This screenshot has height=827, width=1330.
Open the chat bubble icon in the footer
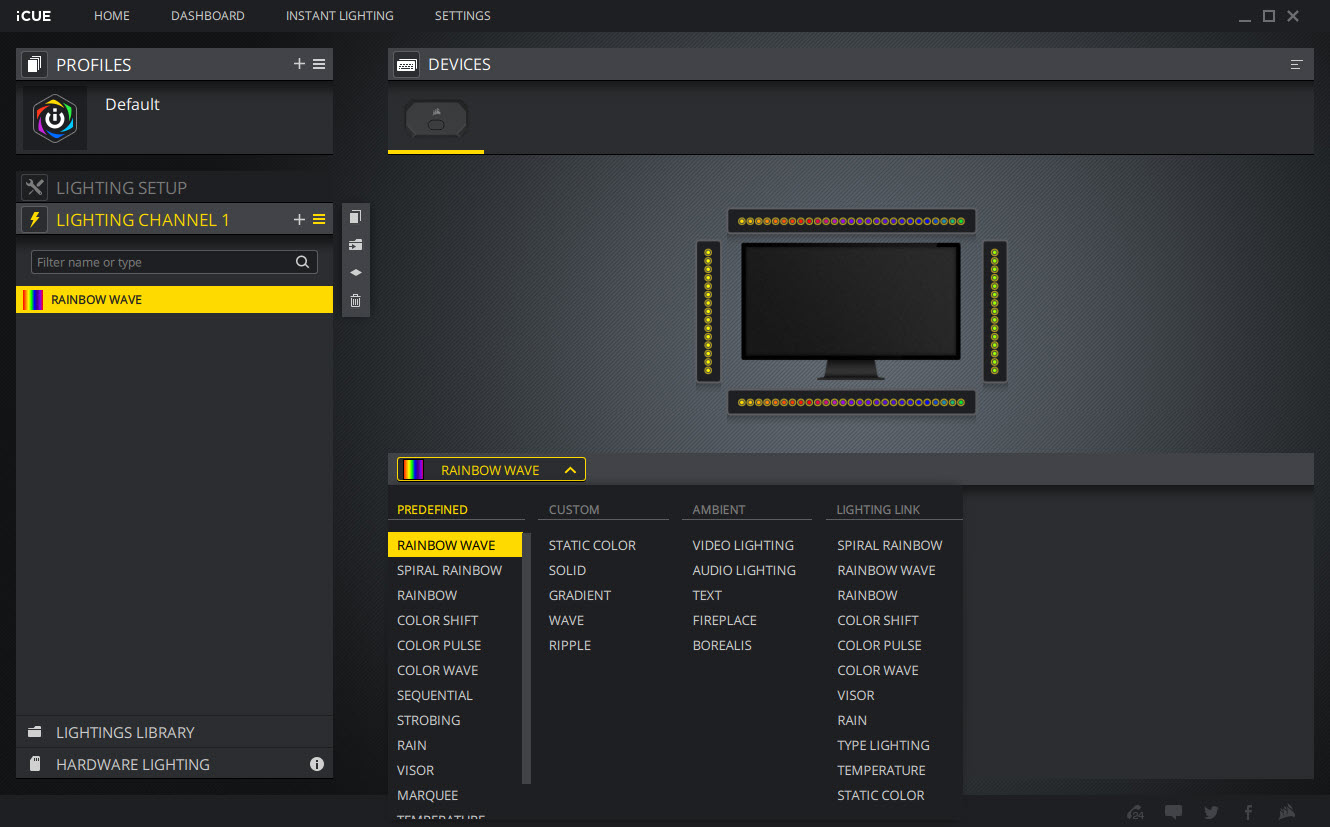pos(1174,812)
